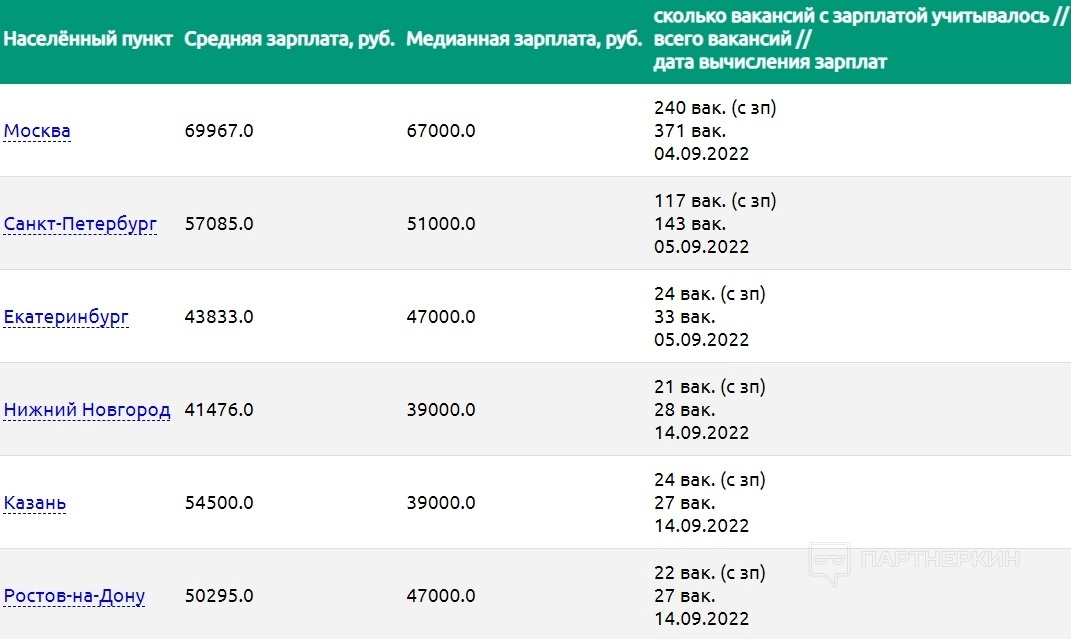Viewport: 1071px width, 639px height.
Task: Click the Средняя зарплата column header
Action: (x=290, y=41)
